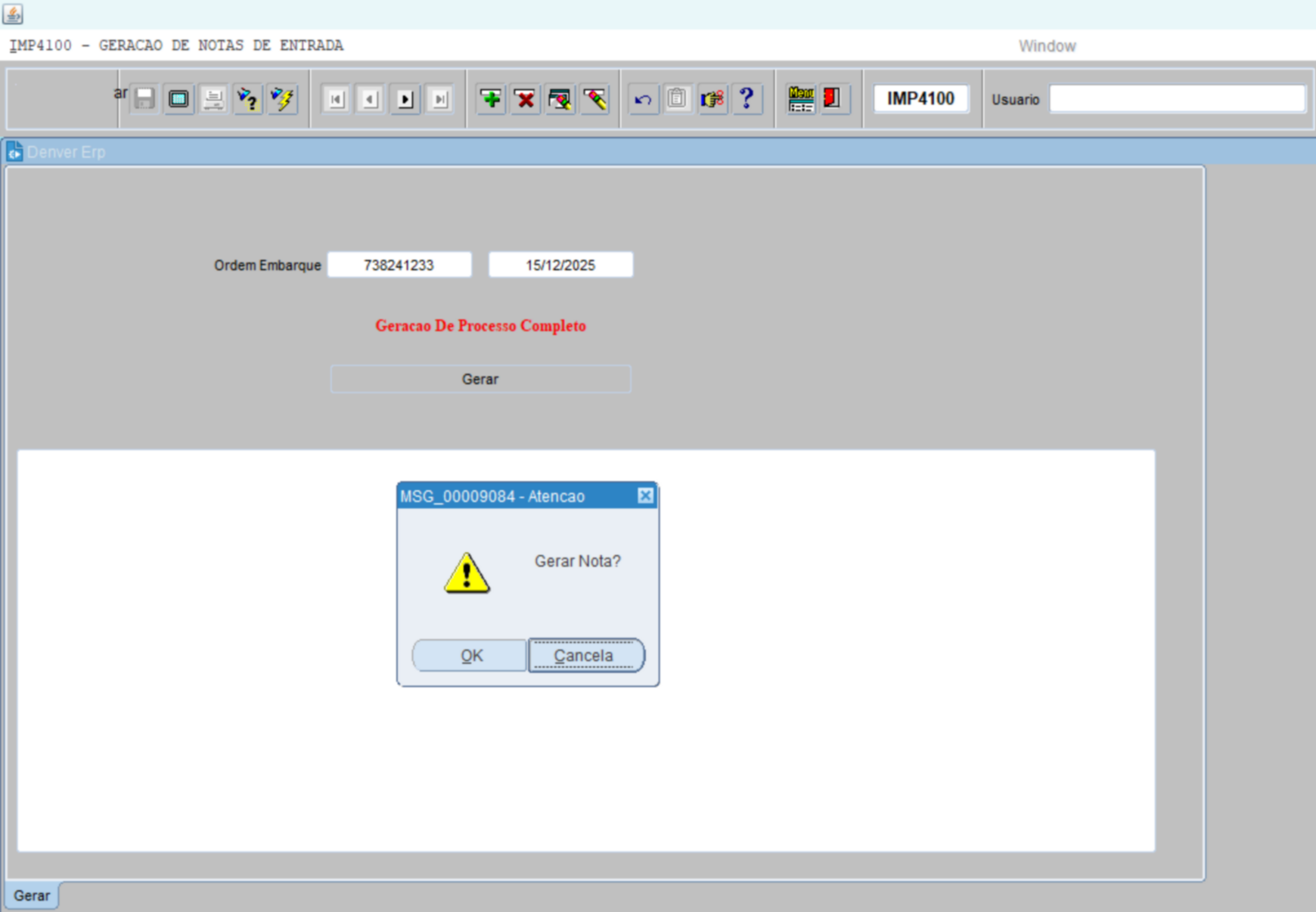
Task: Click the undo arrow toolbar icon
Action: coord(643,99)
